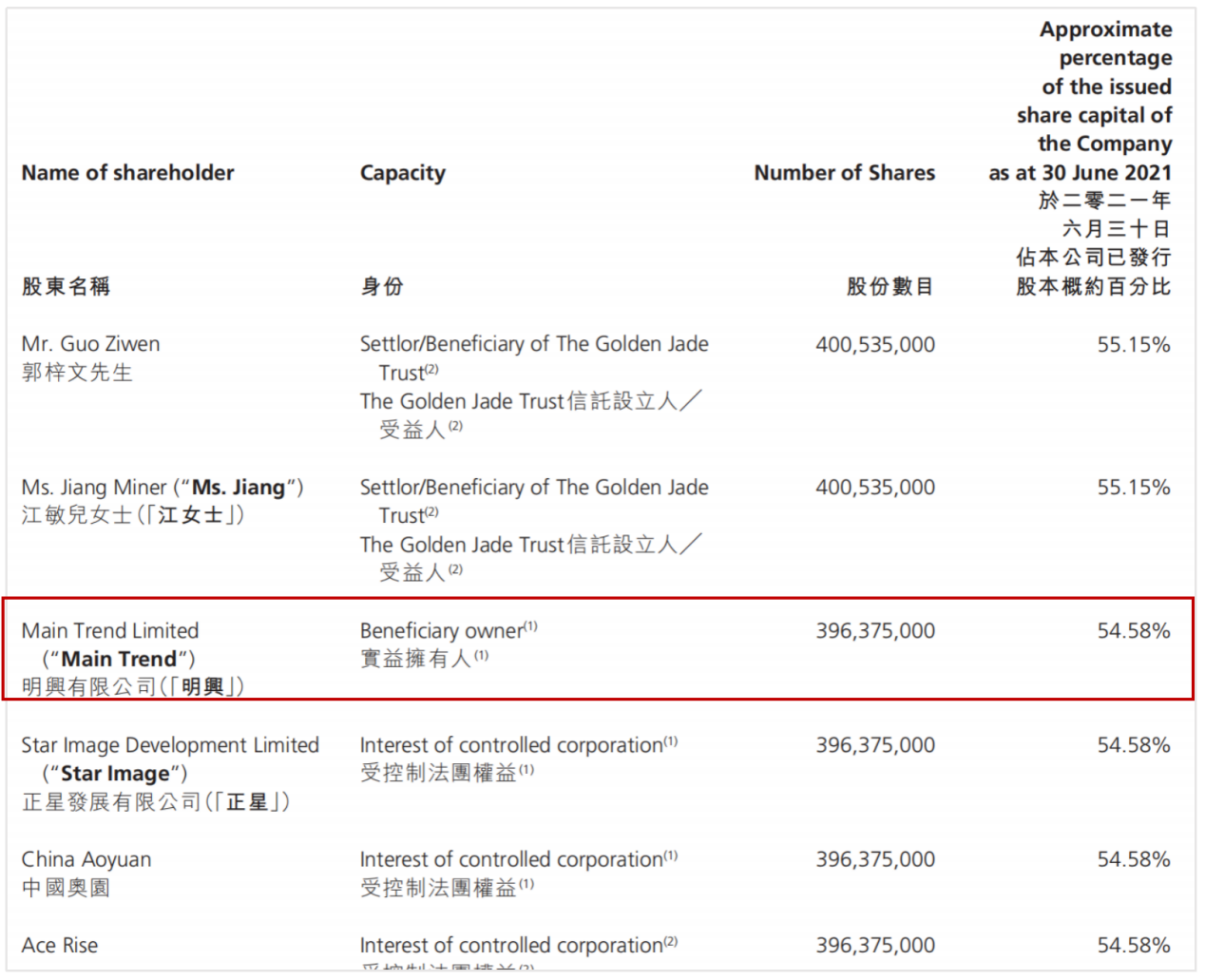Select the Chinese name "正星發展有限公司"
The height and width of the screenshot is (980, 1205).
pyautogui.click(x=111, y=801)
